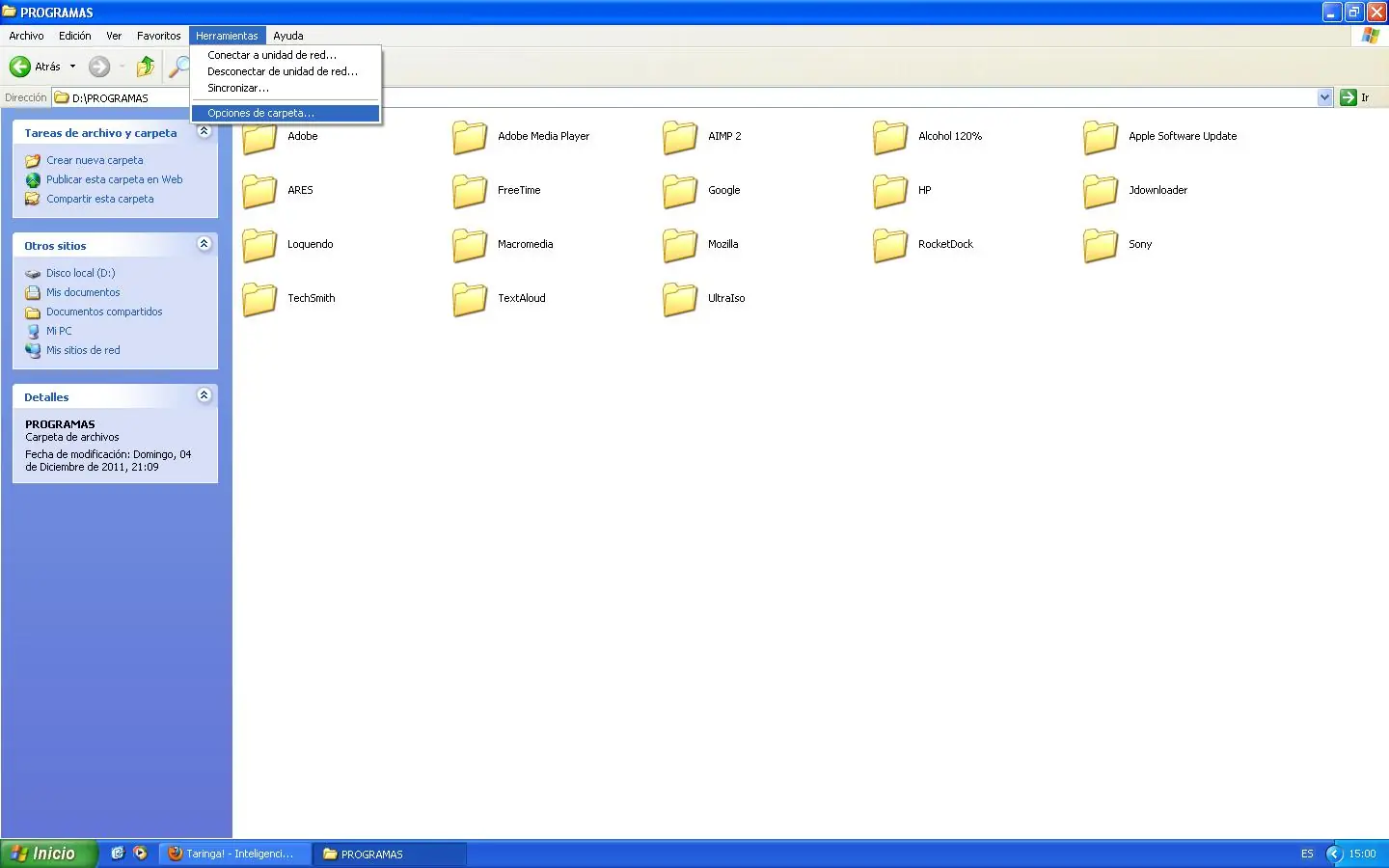Click Publicar esta carpeta en Web
This screenshot has width=1389, height=868.
pos(114,179)
